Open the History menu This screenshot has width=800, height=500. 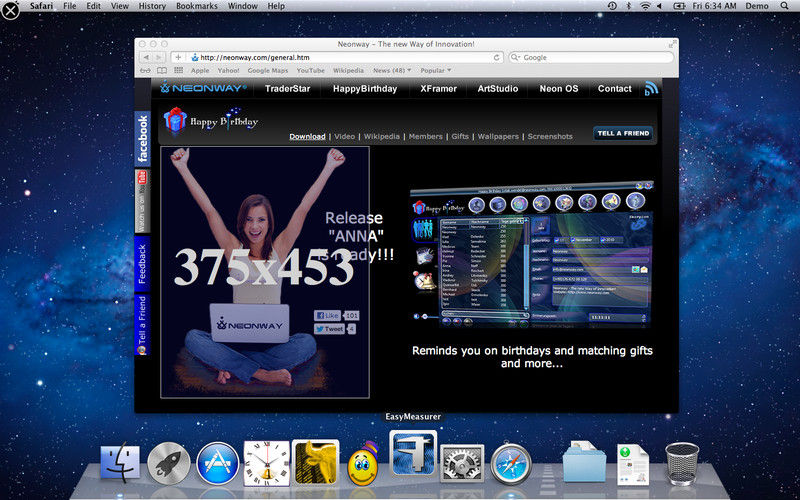coord(152,6)
